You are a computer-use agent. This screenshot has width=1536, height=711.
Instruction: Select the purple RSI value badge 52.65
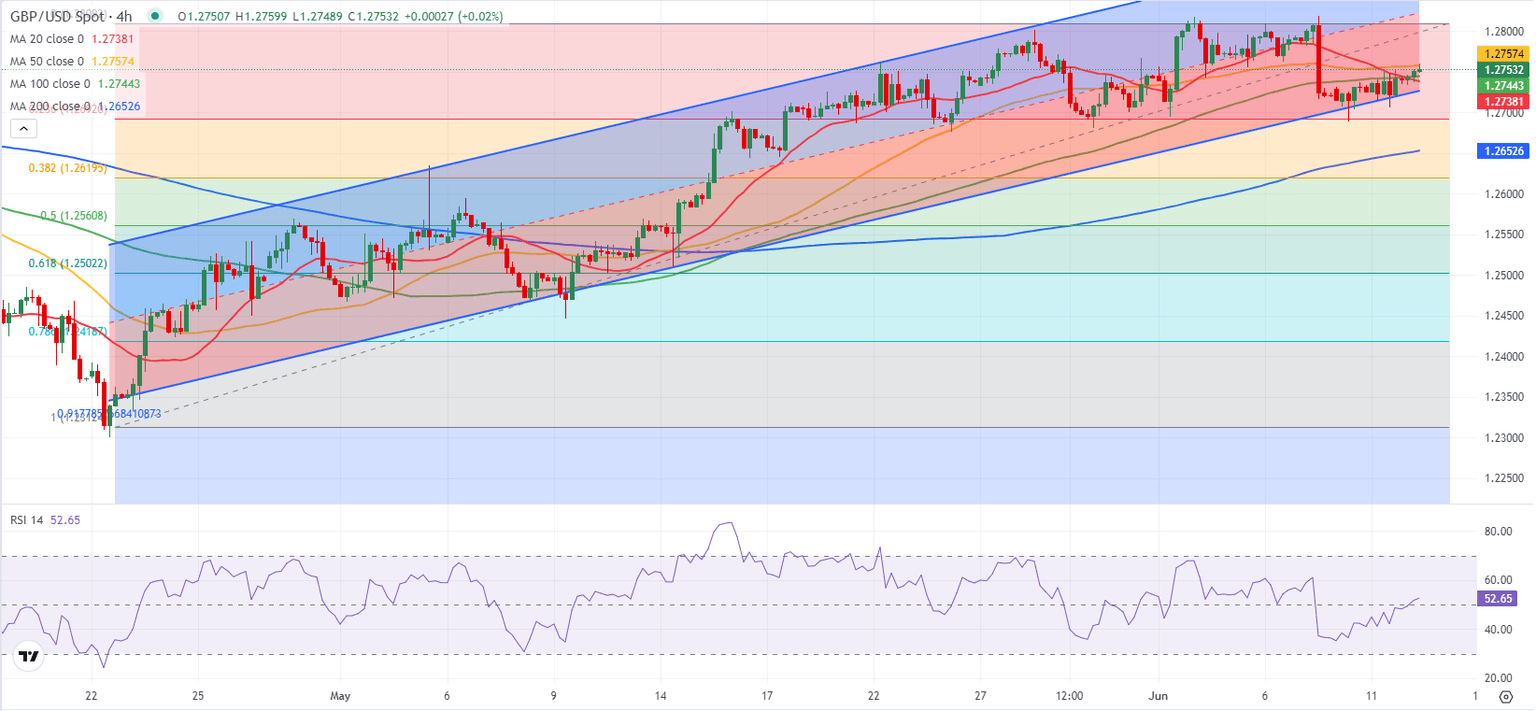1496,597
